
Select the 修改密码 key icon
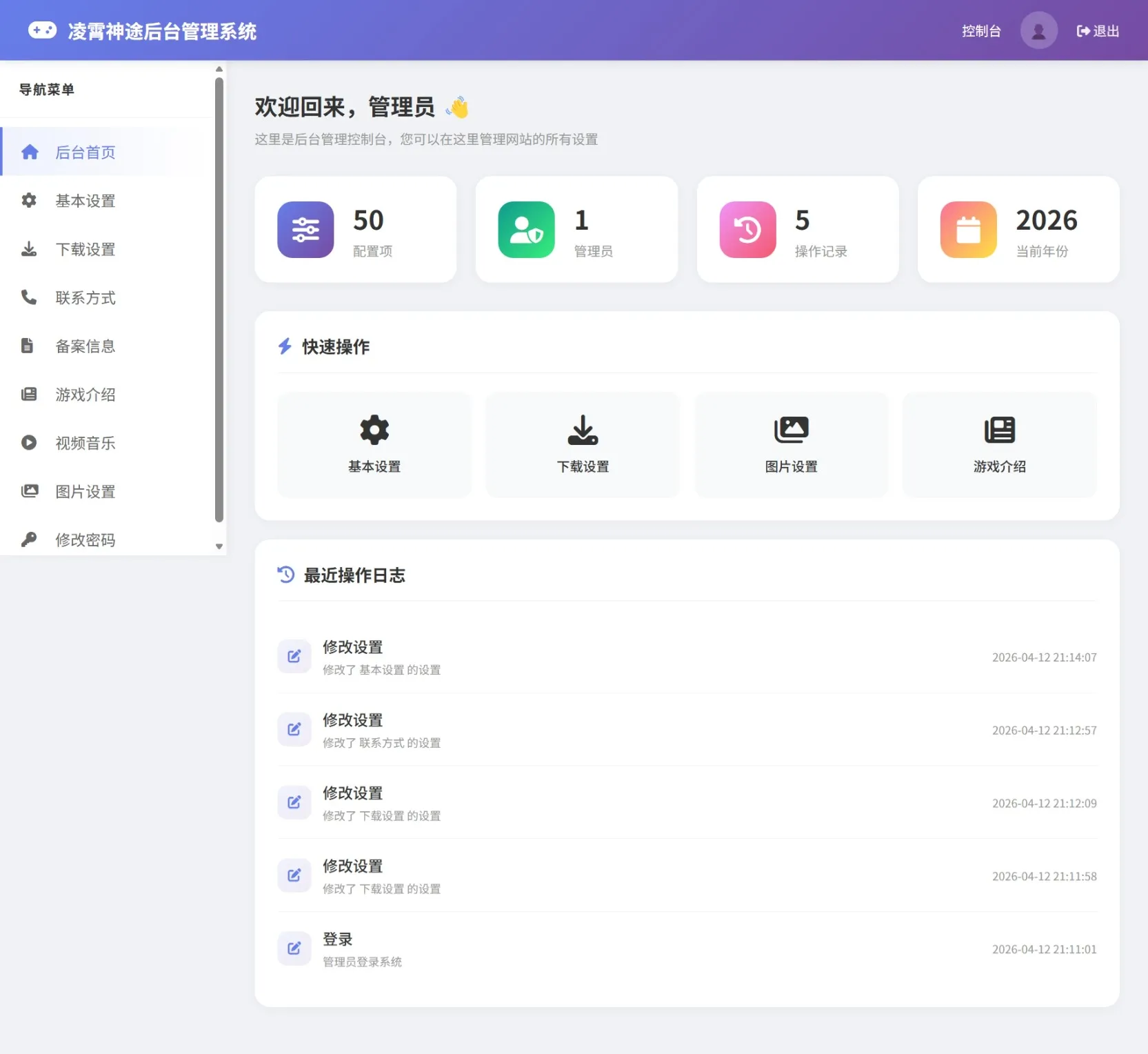[x=29, y=539]
